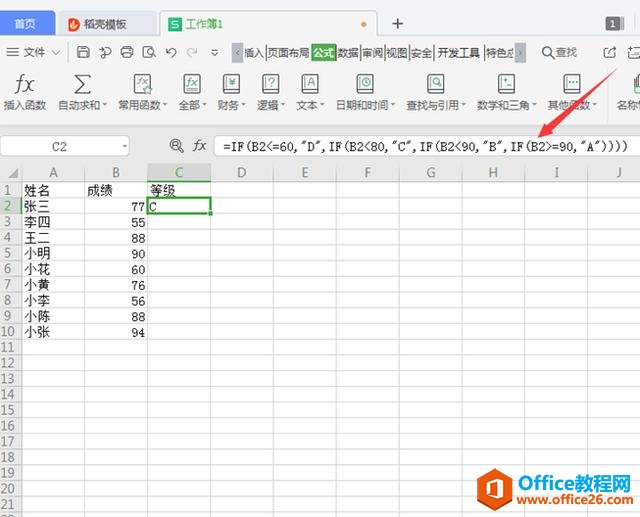Switch to the Data (数据) ribbon tab

(348, 53)
